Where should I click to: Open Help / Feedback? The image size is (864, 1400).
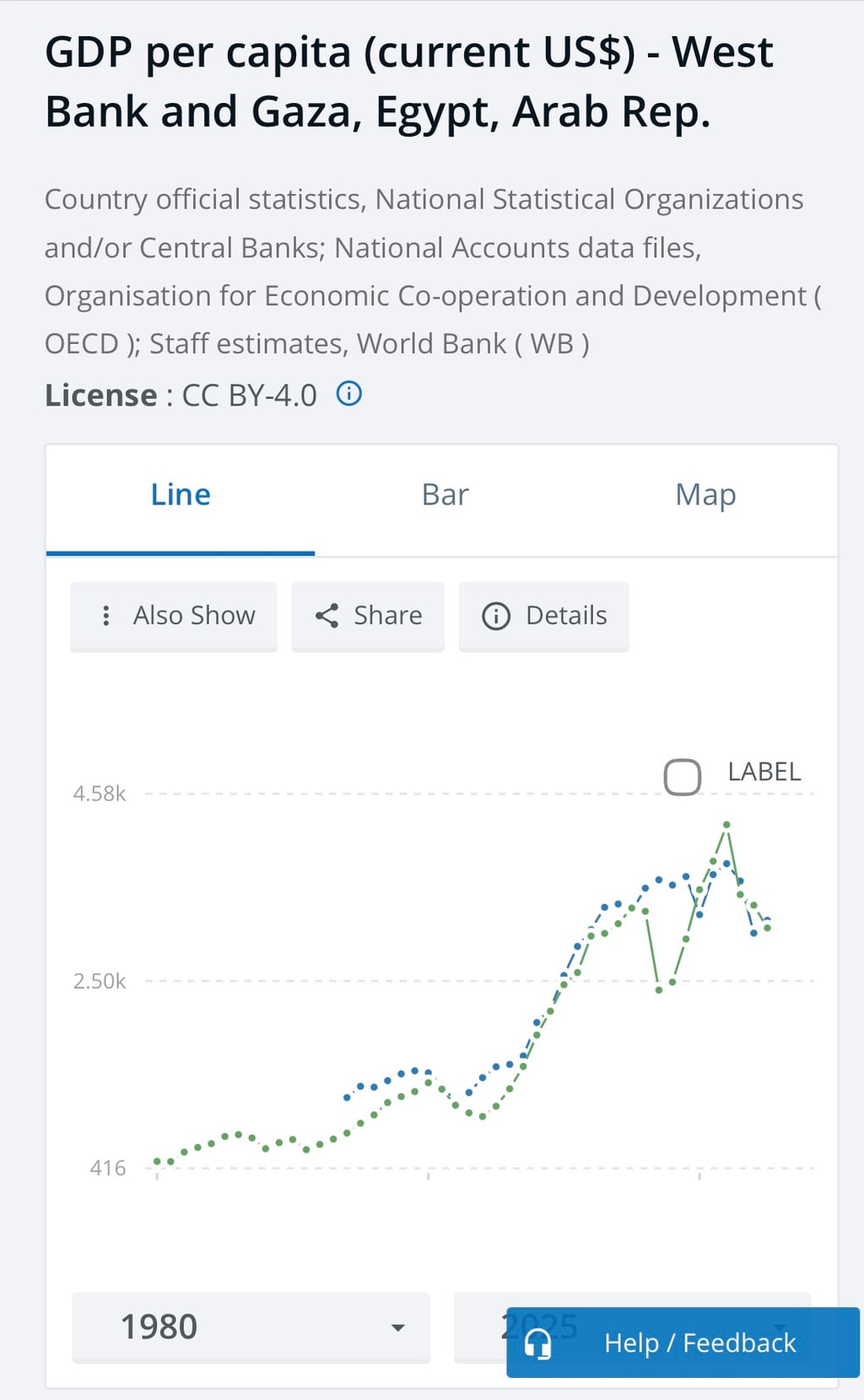683,1343
